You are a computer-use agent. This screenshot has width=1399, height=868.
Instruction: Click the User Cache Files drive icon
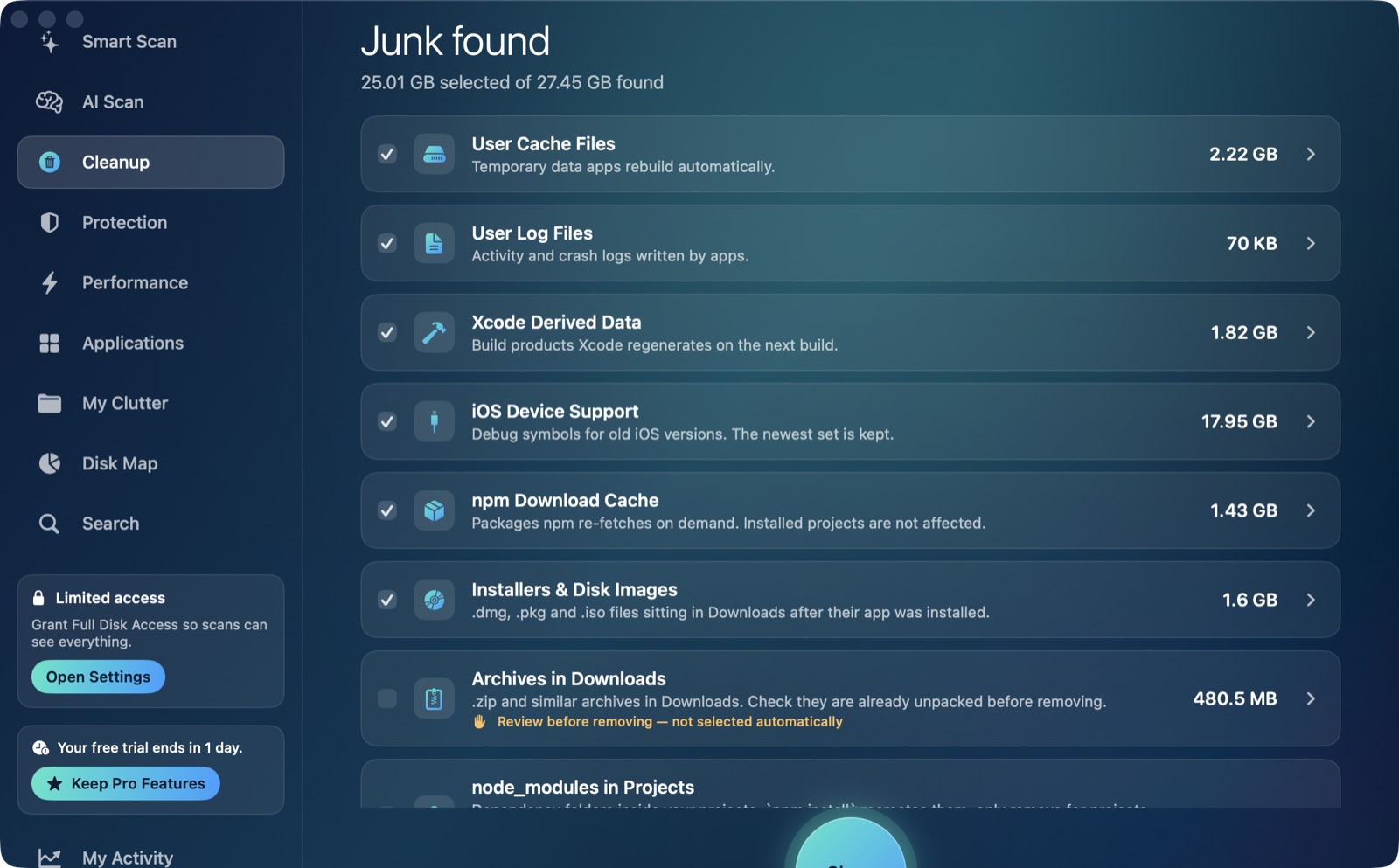click(434, 155)
